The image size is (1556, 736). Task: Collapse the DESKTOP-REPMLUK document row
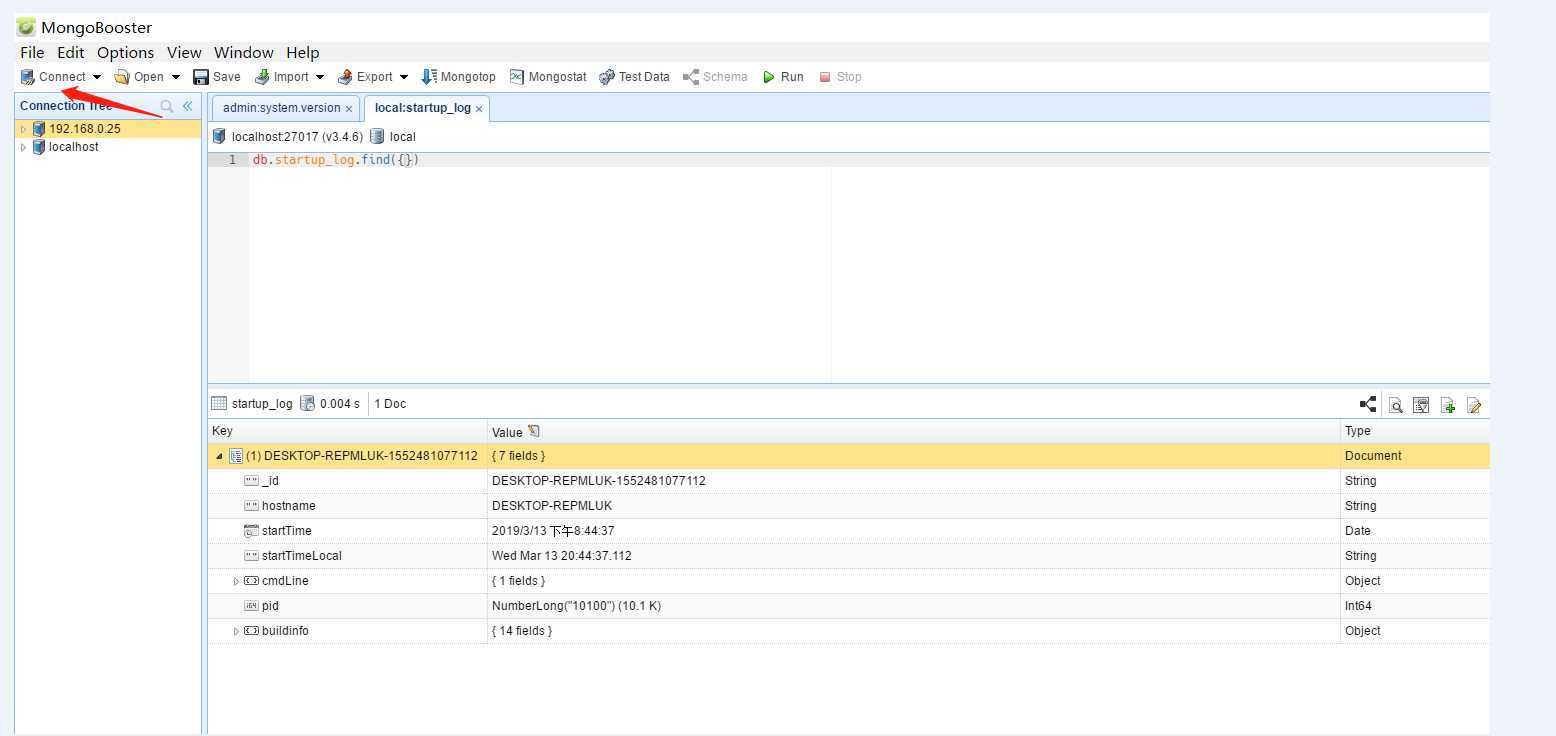pos(220,456)
